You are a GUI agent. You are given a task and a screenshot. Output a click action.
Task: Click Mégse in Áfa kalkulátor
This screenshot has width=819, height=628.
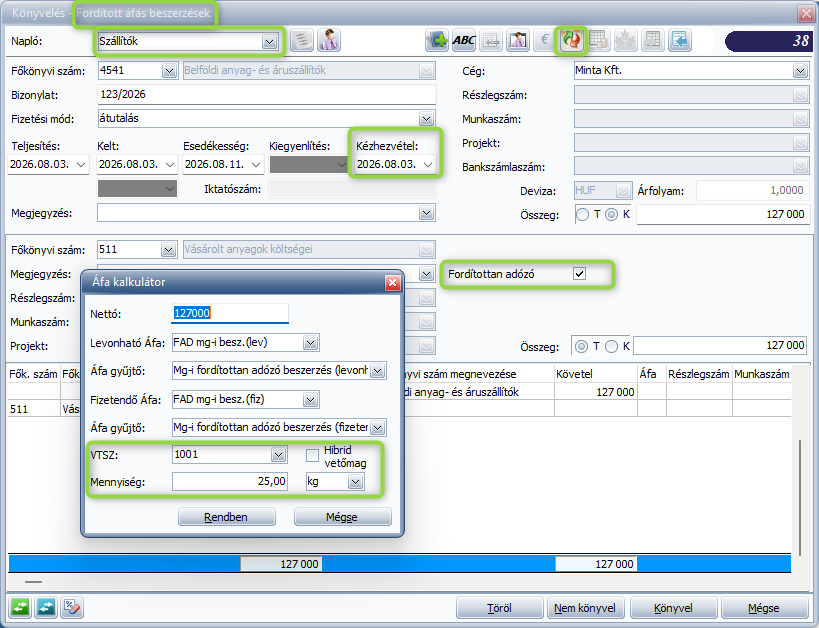(343, 517)
